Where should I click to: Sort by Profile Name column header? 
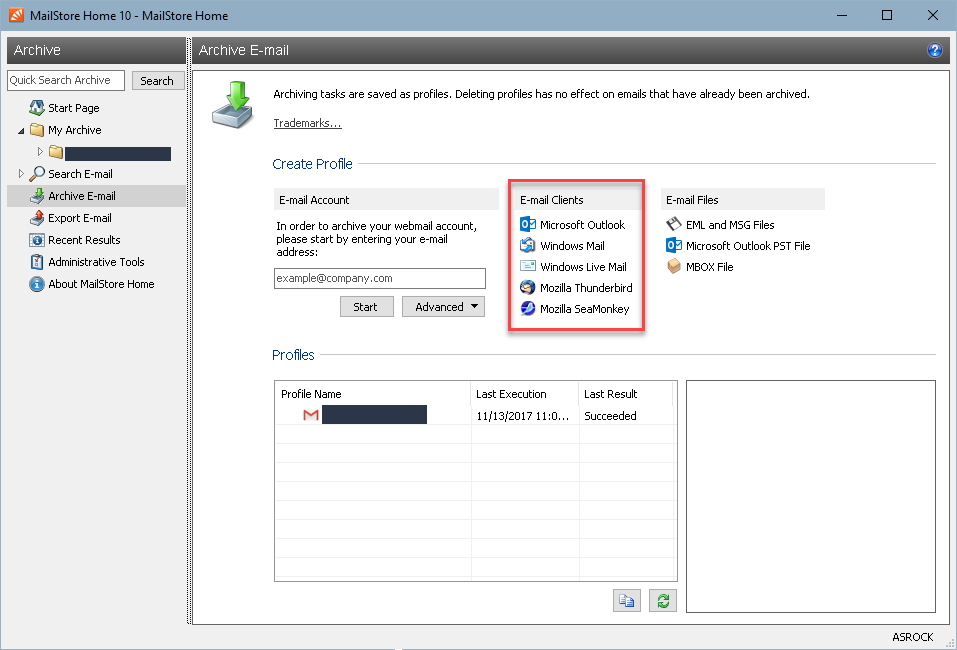tap(373, 394)
